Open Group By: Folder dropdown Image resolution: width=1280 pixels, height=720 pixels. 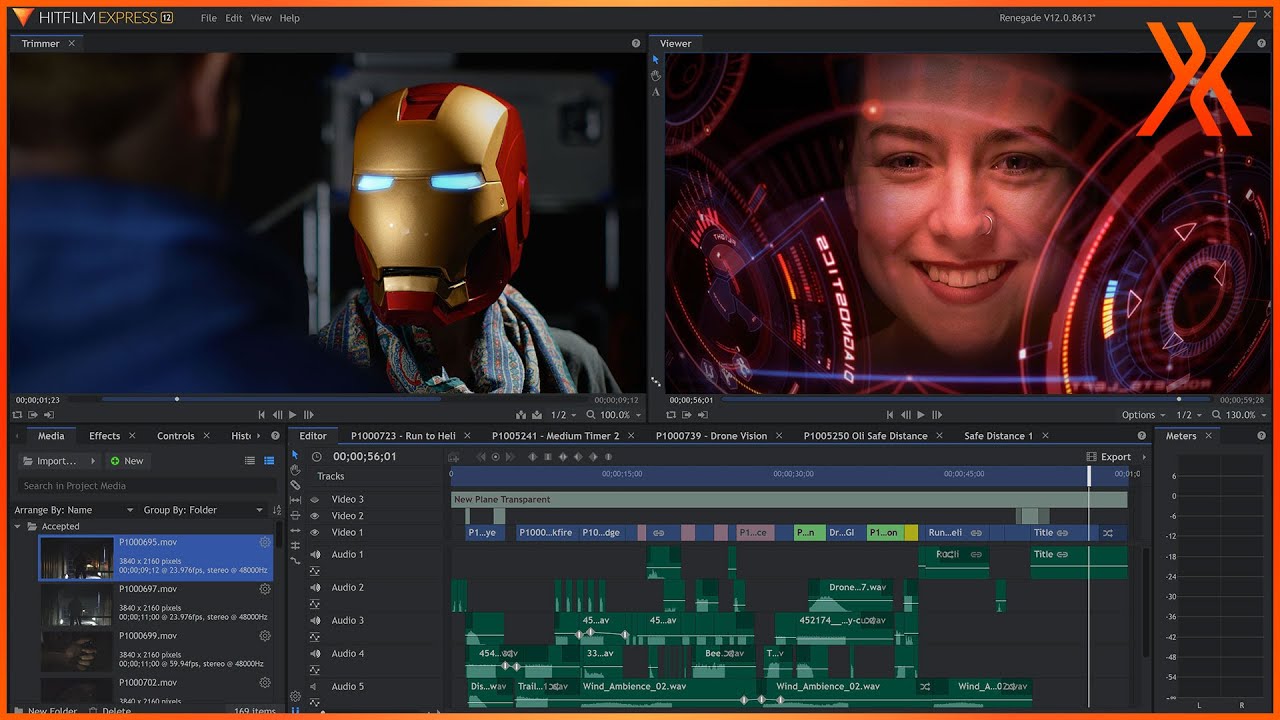coord(203,510)
